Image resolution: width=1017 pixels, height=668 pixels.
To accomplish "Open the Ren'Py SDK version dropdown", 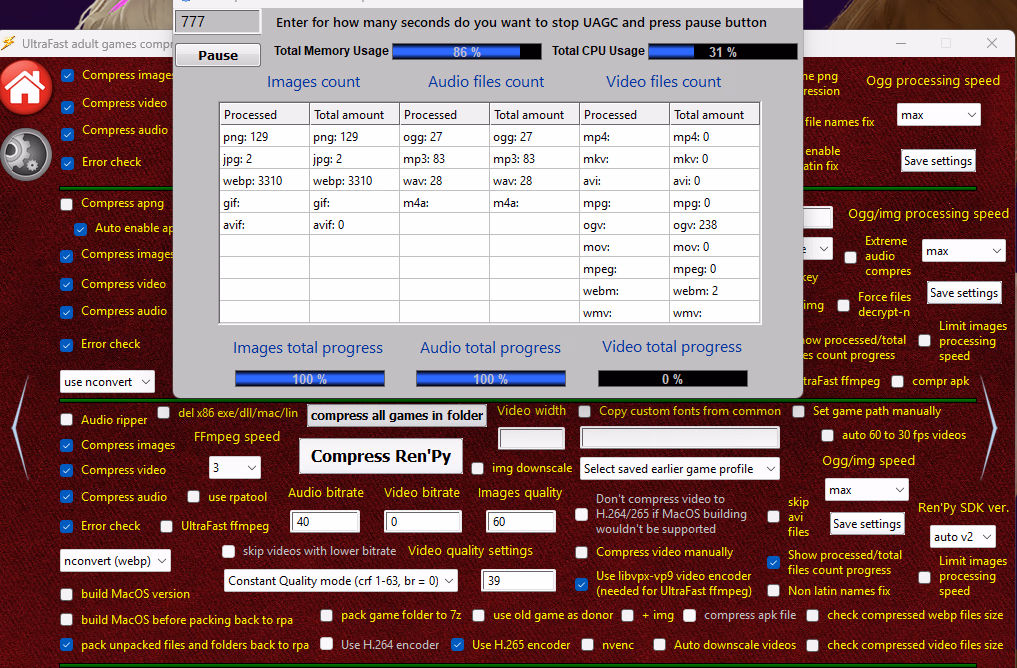I will tap(962, 537).
